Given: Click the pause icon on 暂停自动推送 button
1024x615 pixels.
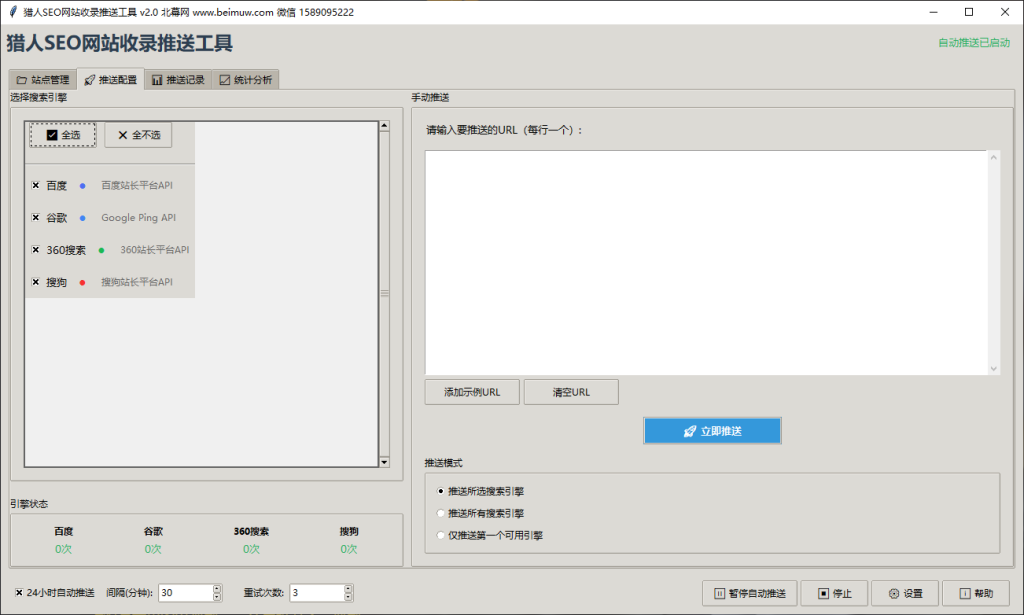Looking at the screenshot, I should [x=719, y=593].
